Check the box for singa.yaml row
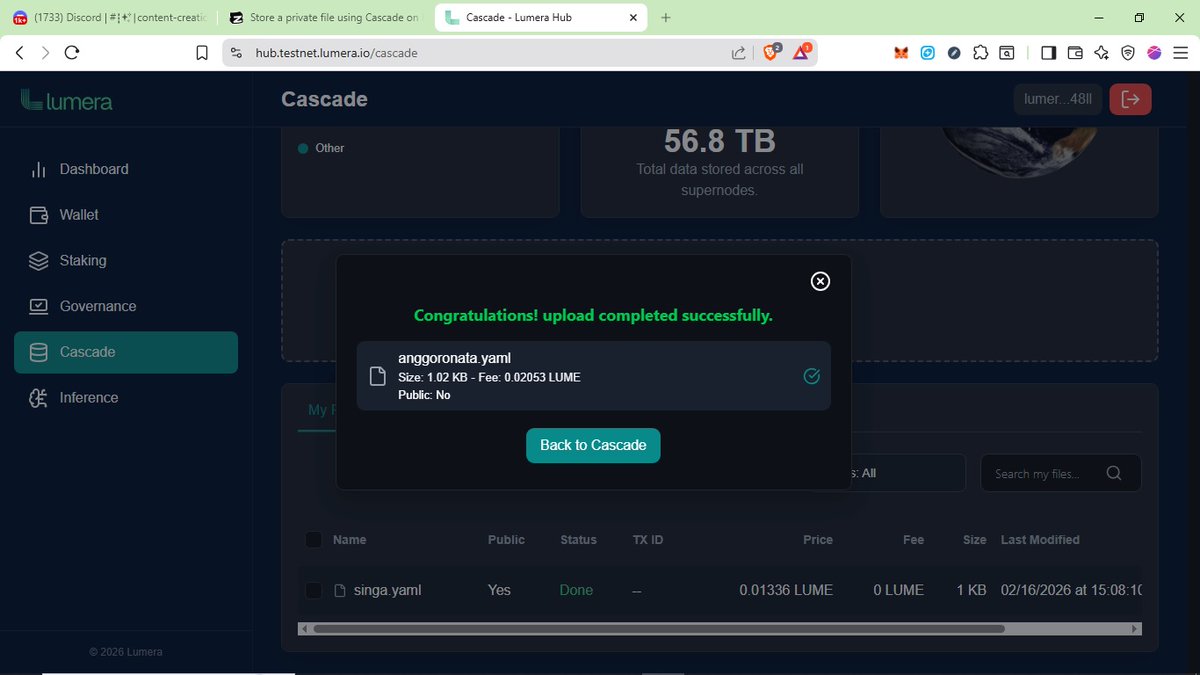This screenshot has height=675, width=1200. (314, 591)
